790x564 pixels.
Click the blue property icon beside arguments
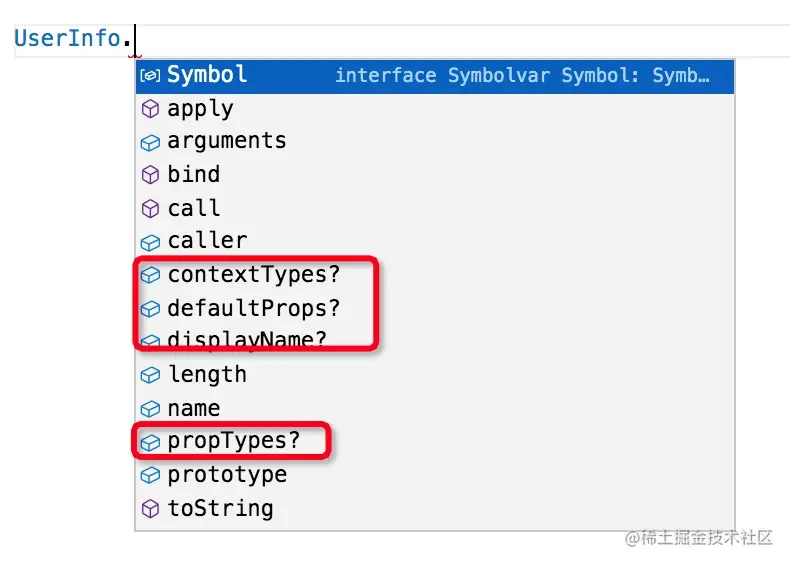[150, 143]
